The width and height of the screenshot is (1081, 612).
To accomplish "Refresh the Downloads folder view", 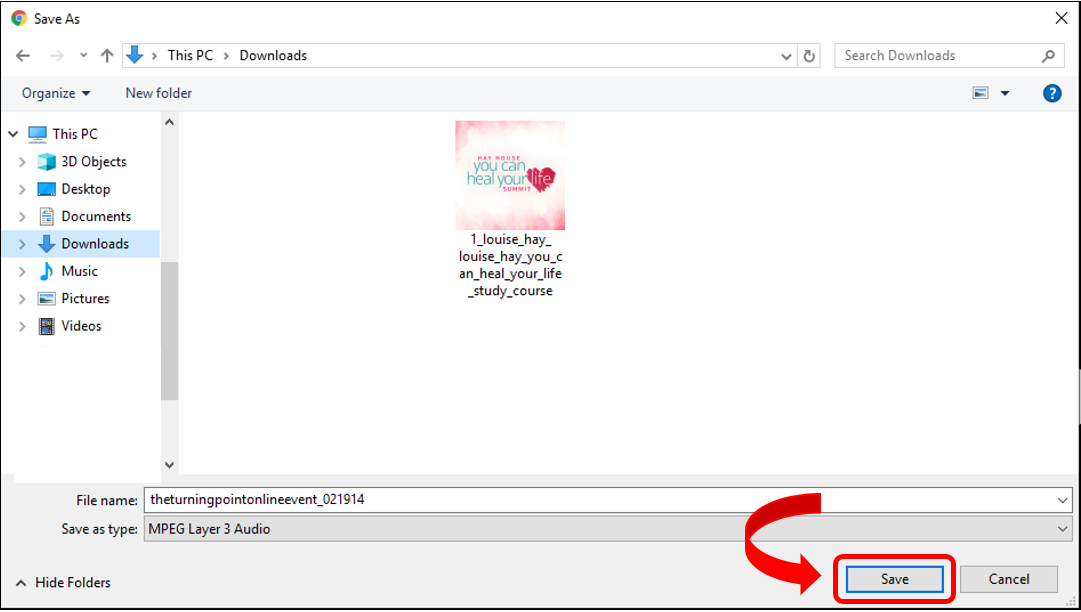I will [810, 56].
